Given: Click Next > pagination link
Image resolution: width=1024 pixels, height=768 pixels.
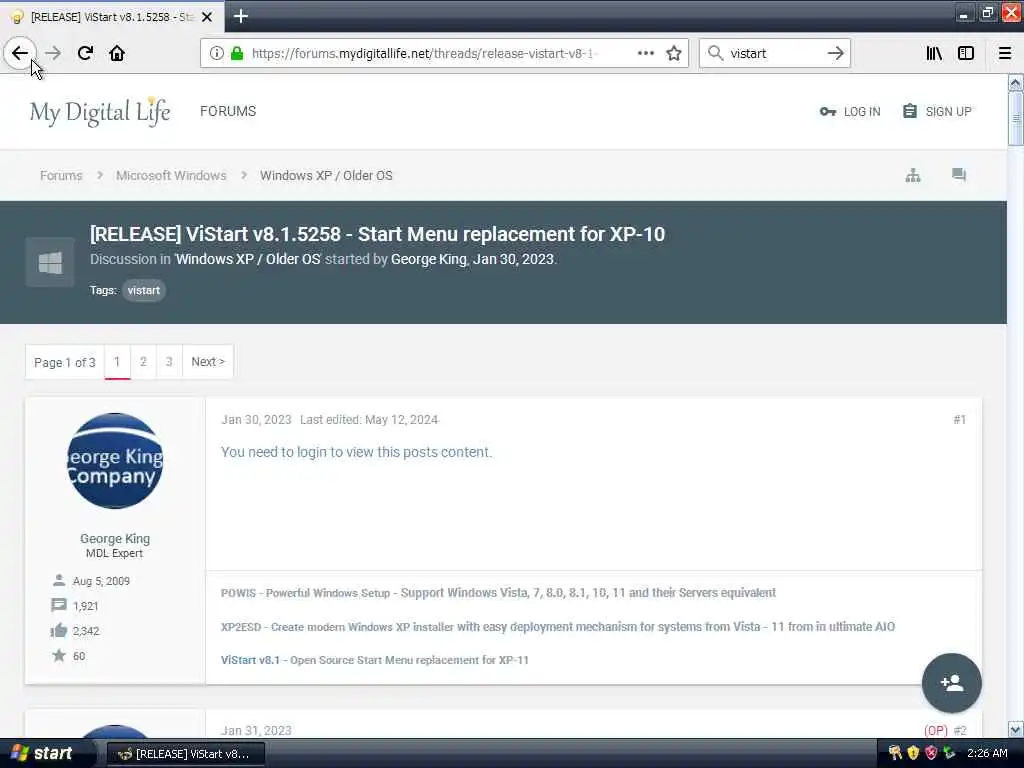Looking at the screenshot, I should point(208,361).
